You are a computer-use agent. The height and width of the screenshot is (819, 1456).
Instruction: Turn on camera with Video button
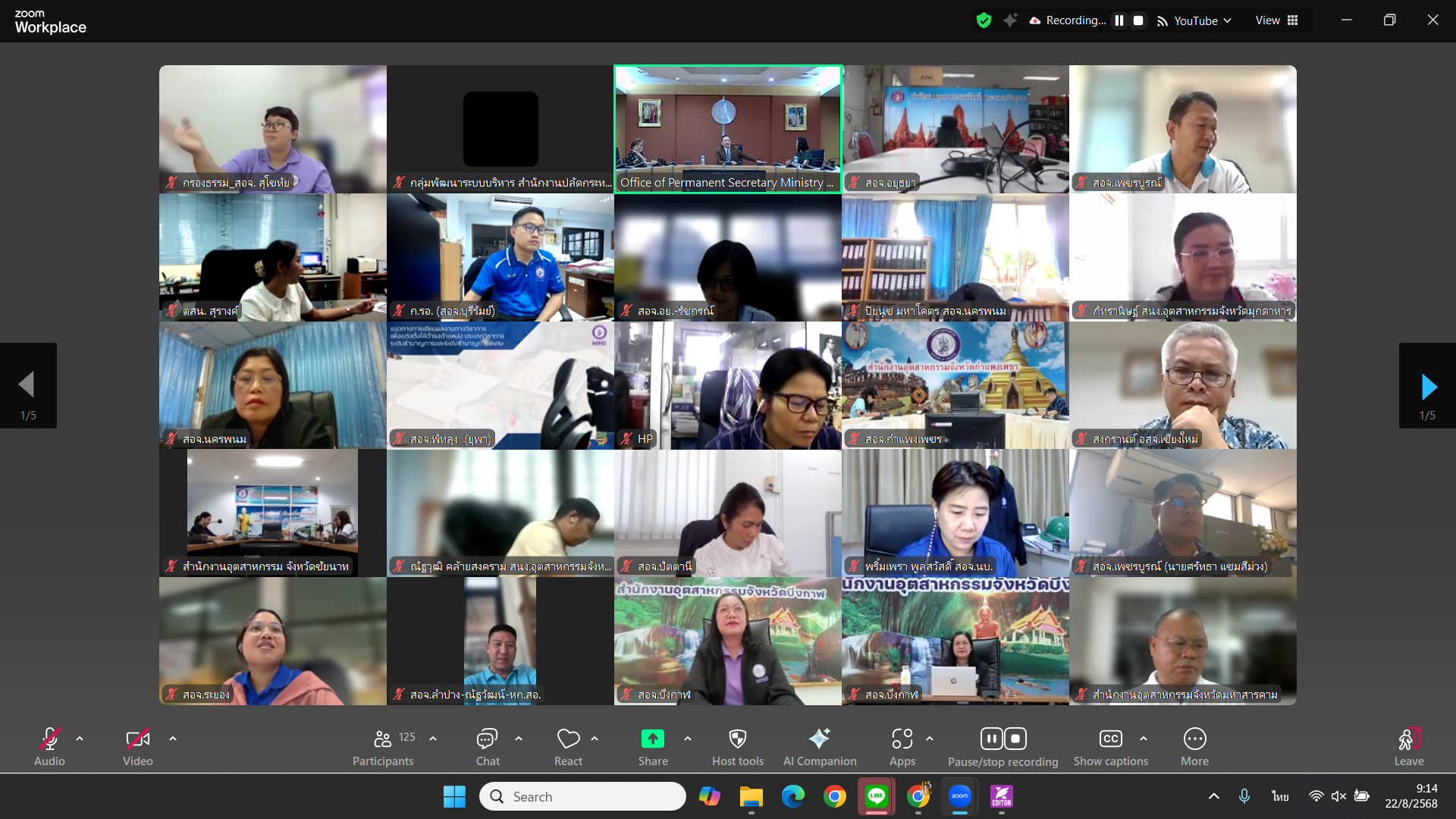pos(137,739)
